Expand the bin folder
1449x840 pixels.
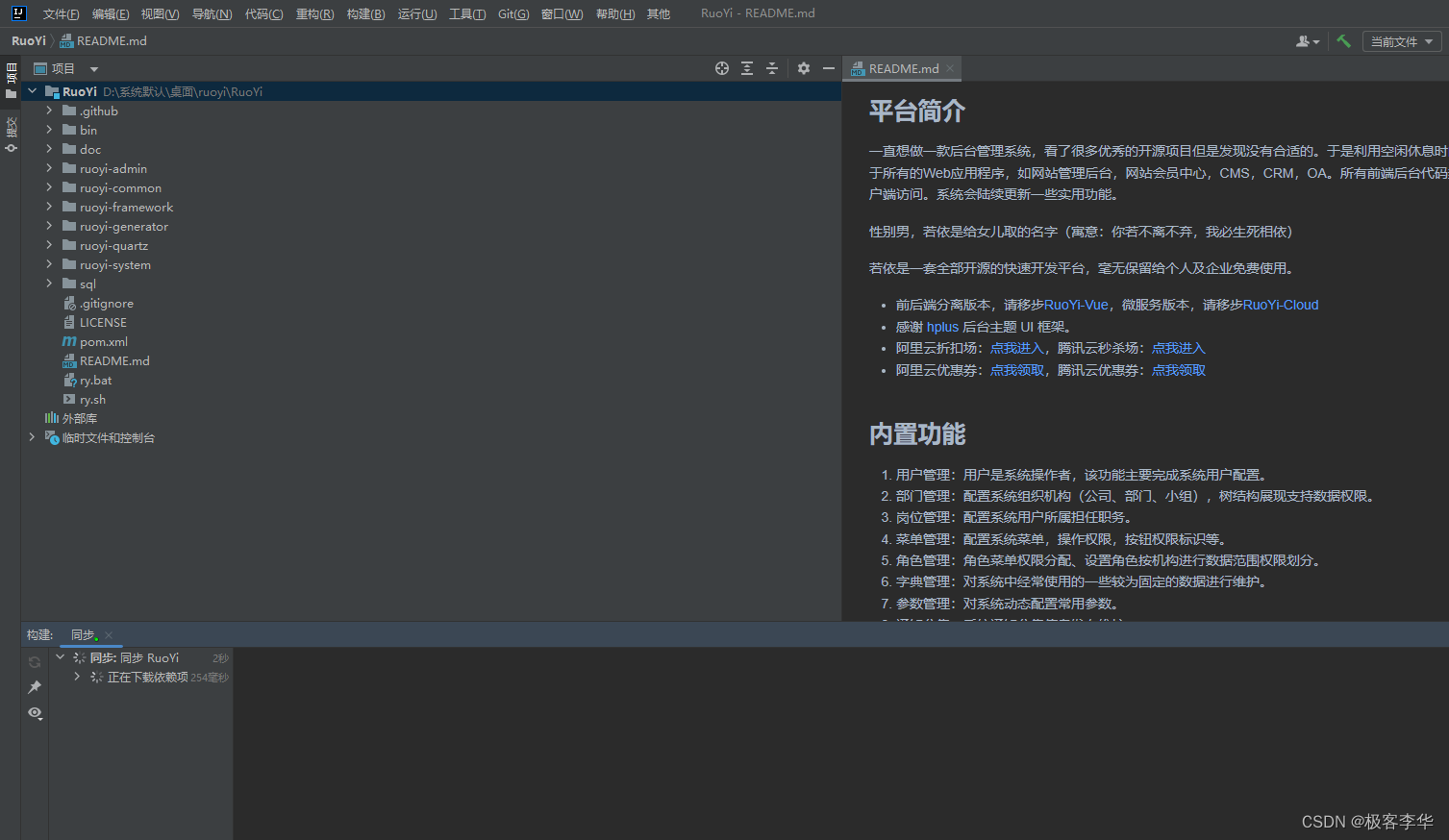click(50, 130)
